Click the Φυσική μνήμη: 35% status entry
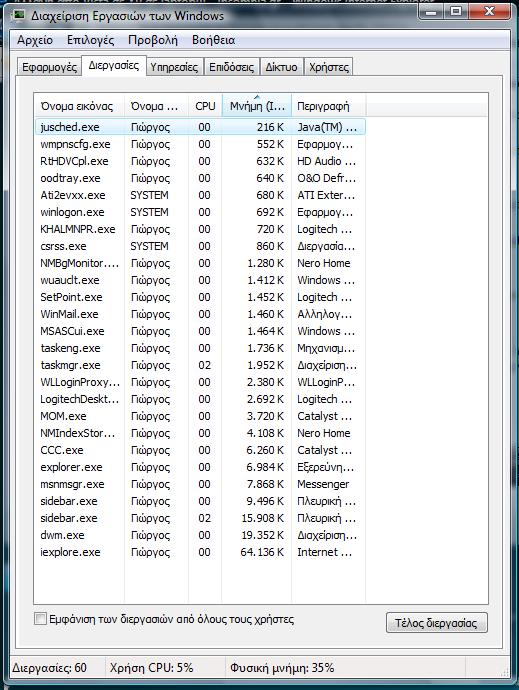Viewport: 519px width, 690px height. 282,668
